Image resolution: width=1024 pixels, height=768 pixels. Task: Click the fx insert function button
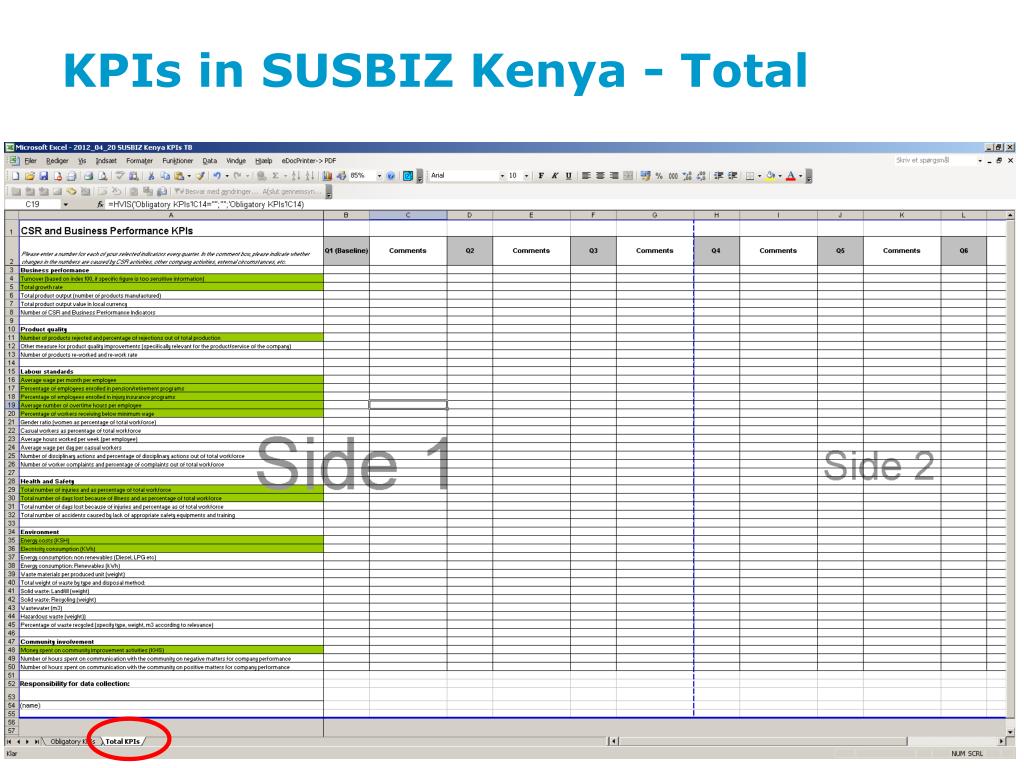pos(101,204)
